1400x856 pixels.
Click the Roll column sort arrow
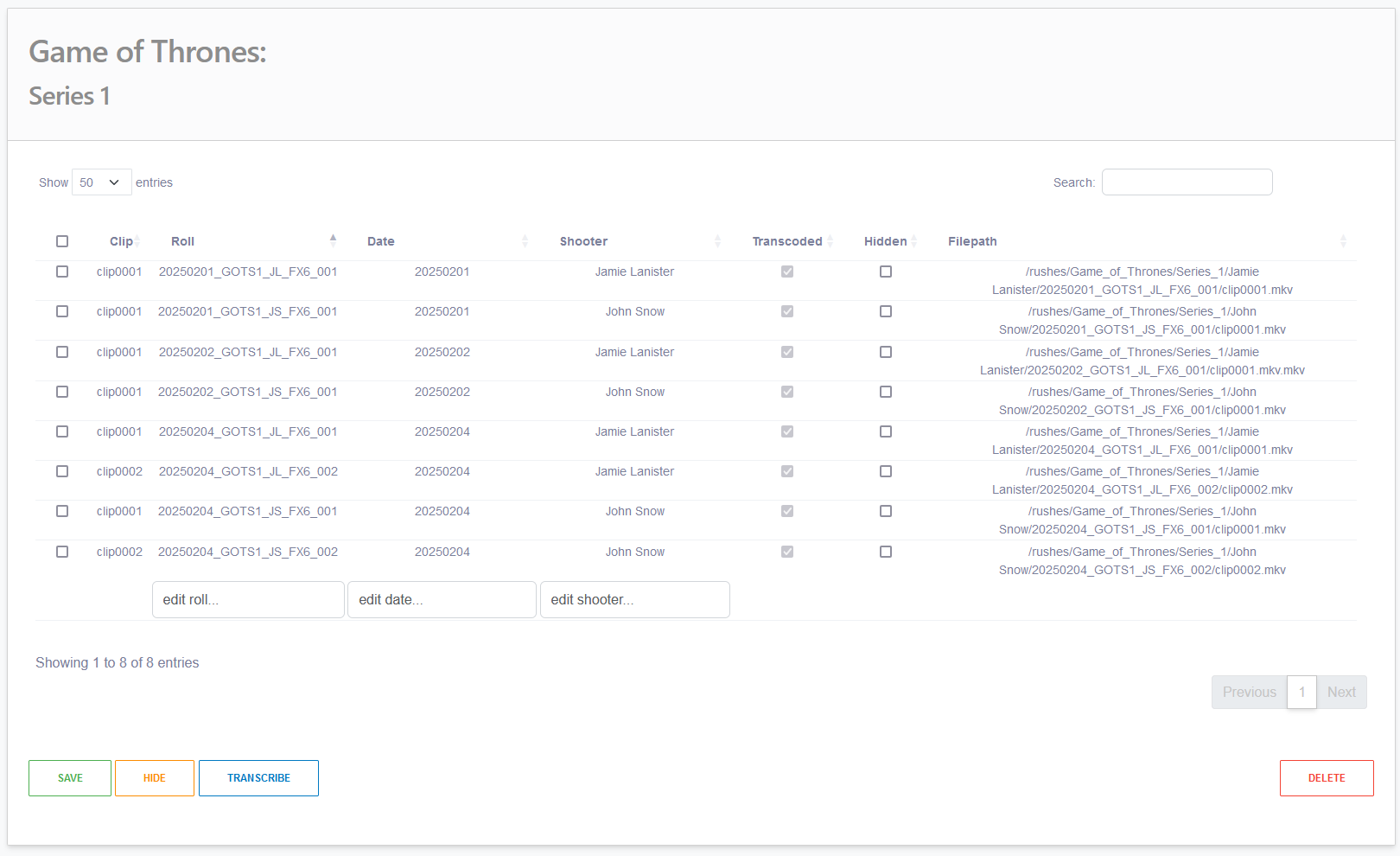333,240
